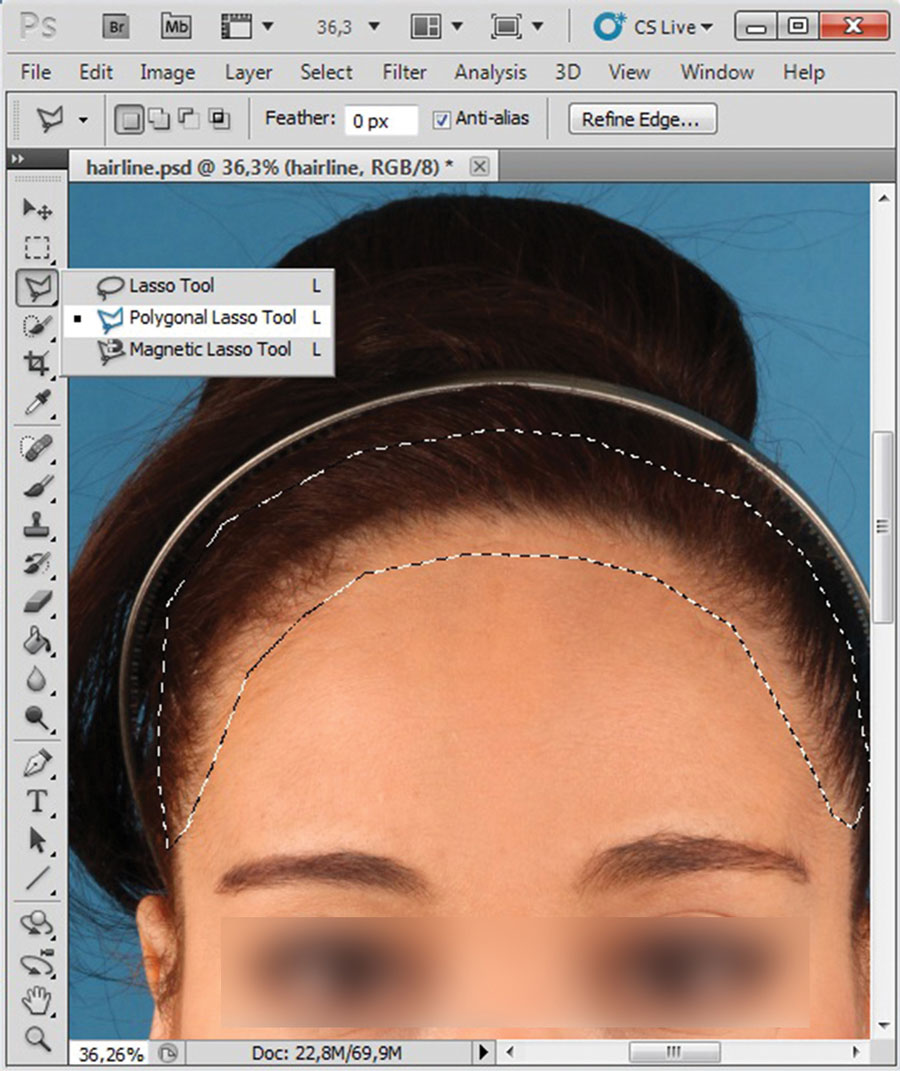The height and width of the screenshot is (1071, 900).
Task: Open the tool preset picker arrow
Action: coord(83,120)
